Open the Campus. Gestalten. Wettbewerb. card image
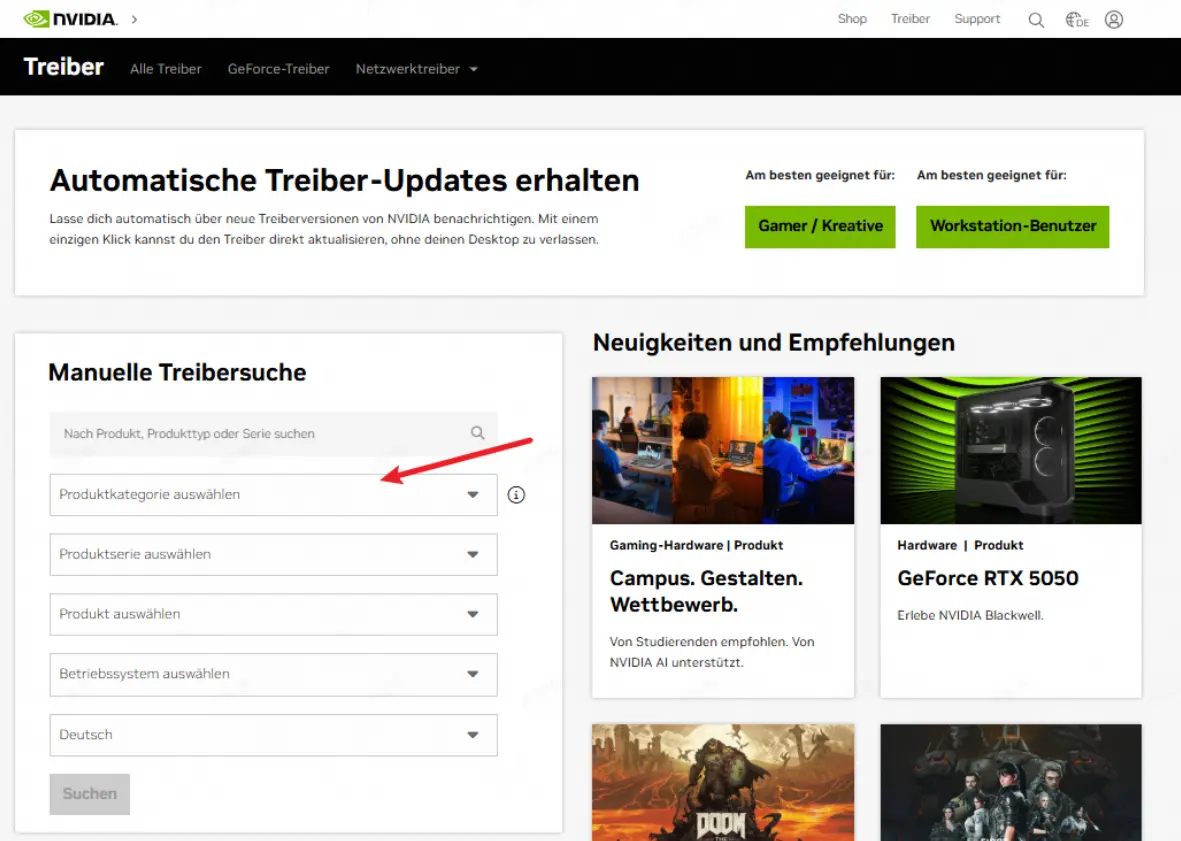The width and height of the screenshot is (1181, 841). tap(723, 450)
